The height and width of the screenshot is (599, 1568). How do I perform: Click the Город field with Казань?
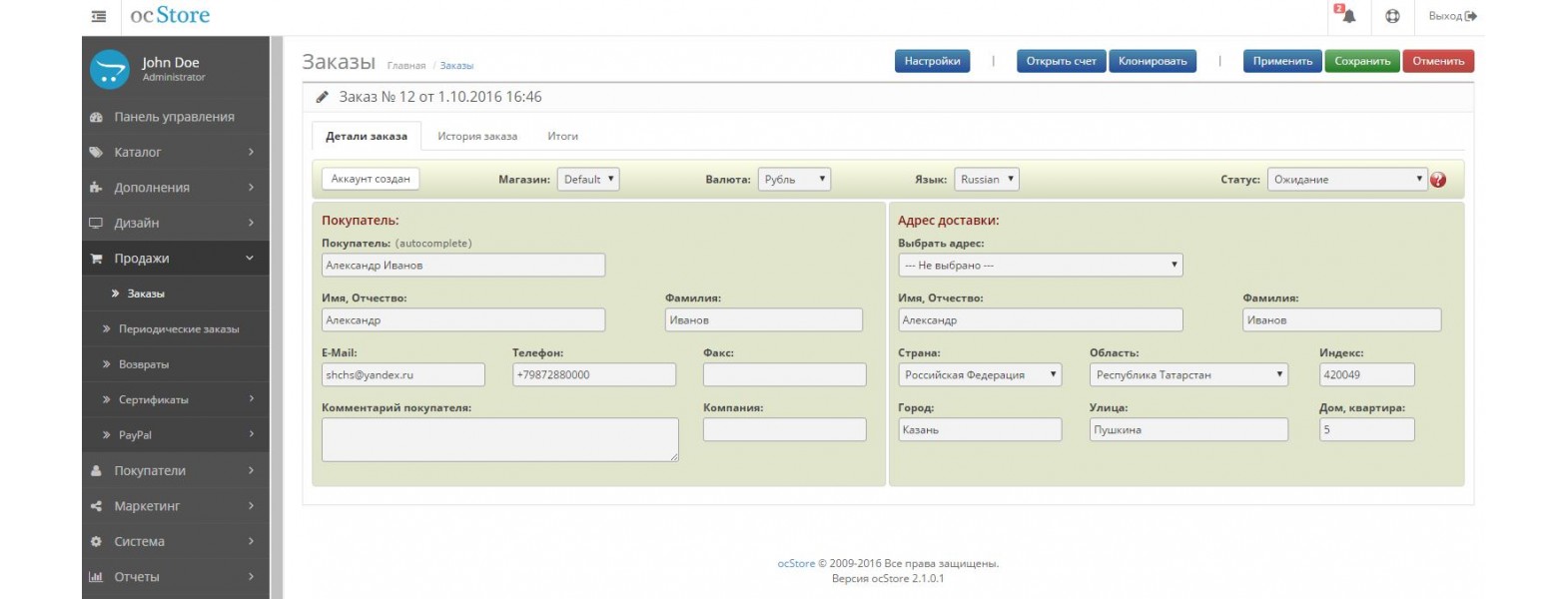980,430
